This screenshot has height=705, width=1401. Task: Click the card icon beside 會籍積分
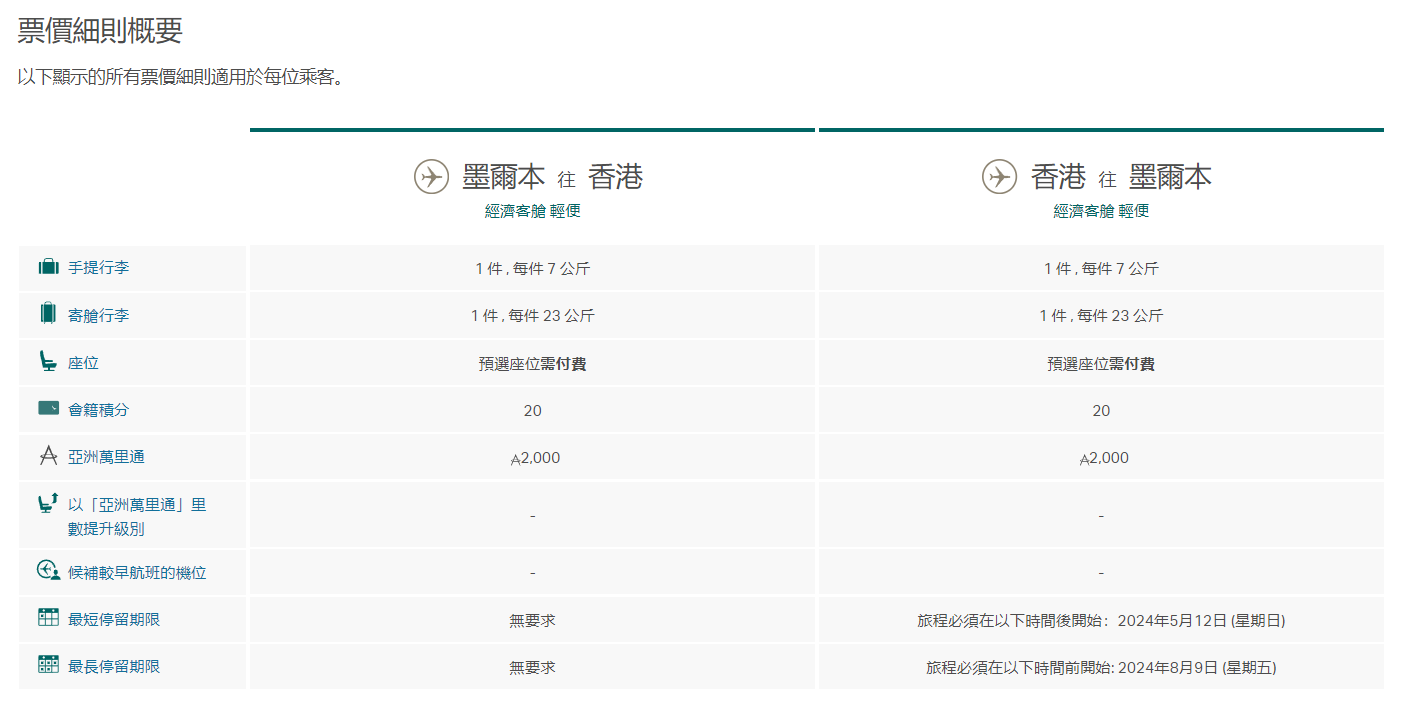click(x=48, y=409)
